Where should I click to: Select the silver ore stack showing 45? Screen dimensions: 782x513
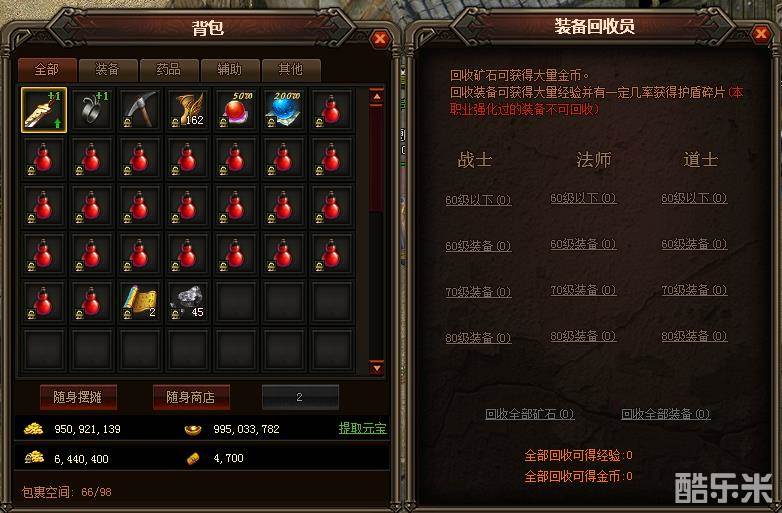tap(188, 302)
